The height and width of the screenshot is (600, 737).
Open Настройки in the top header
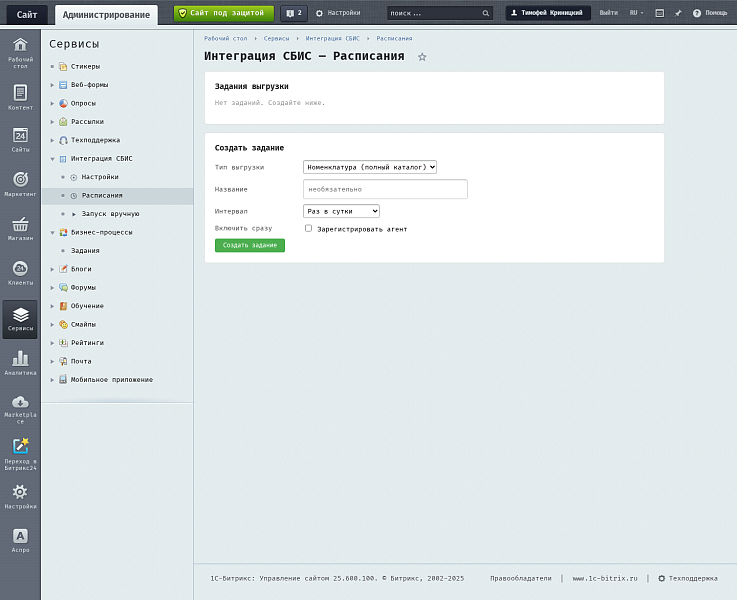(338, 13)
